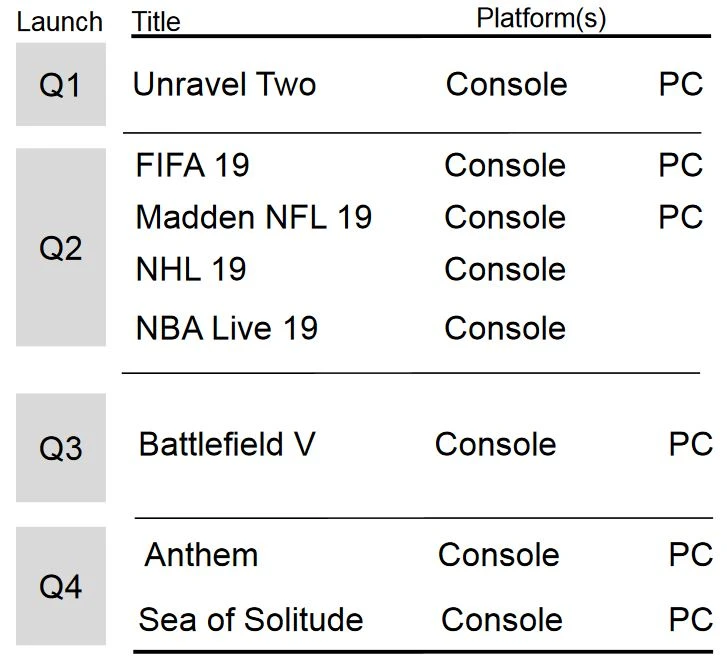Click the Unravel Two title
The image size is (727, 661).
tap(224, 85)
